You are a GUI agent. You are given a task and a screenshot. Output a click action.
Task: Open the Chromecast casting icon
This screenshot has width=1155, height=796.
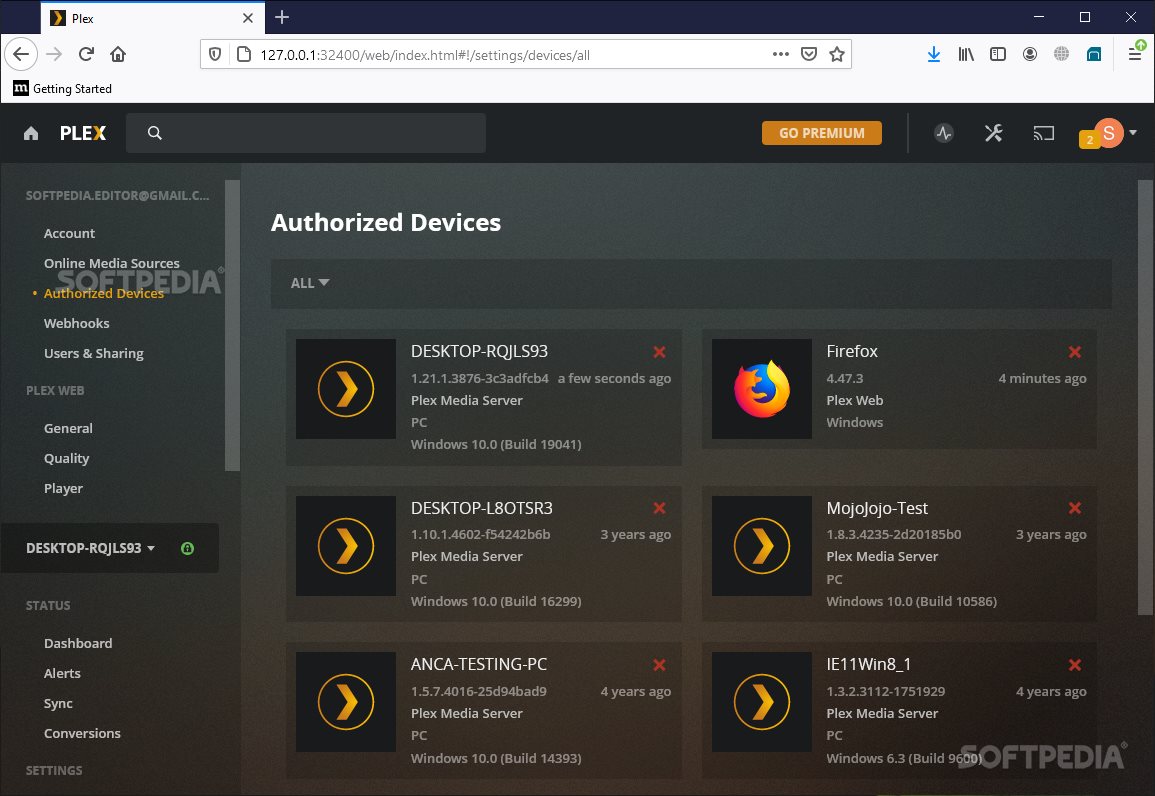[1043, 132]
